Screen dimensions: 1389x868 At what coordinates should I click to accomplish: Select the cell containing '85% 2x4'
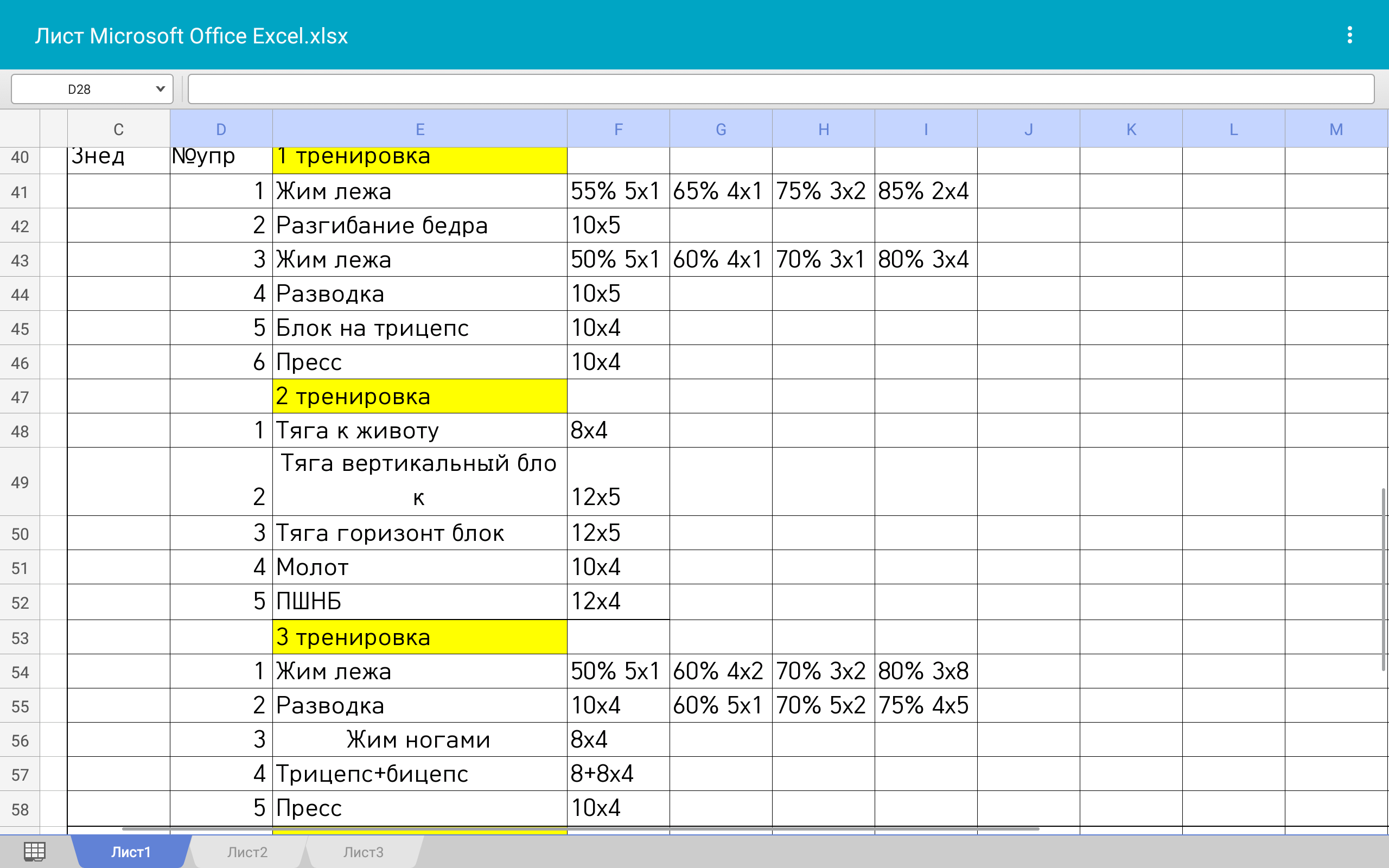click(x=925, y=191)
